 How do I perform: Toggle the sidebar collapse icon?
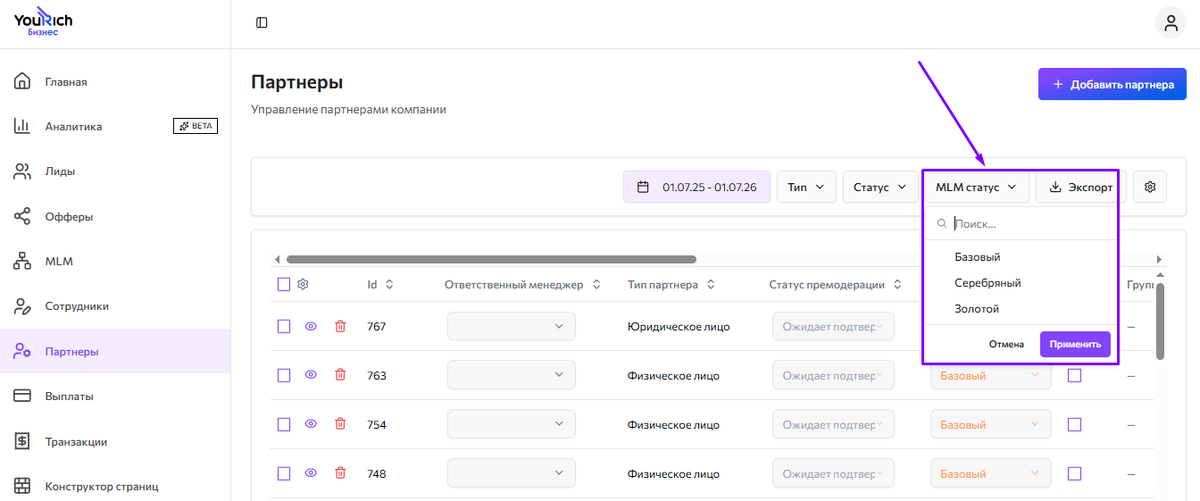tap(261, 22)
